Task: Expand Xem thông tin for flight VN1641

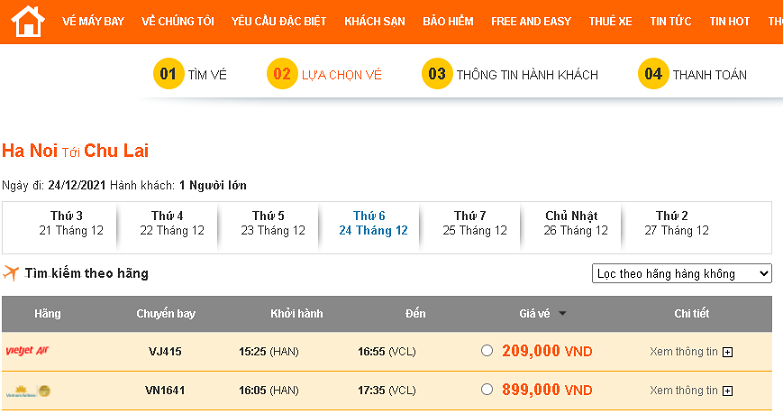Action: tap(684, 391)
